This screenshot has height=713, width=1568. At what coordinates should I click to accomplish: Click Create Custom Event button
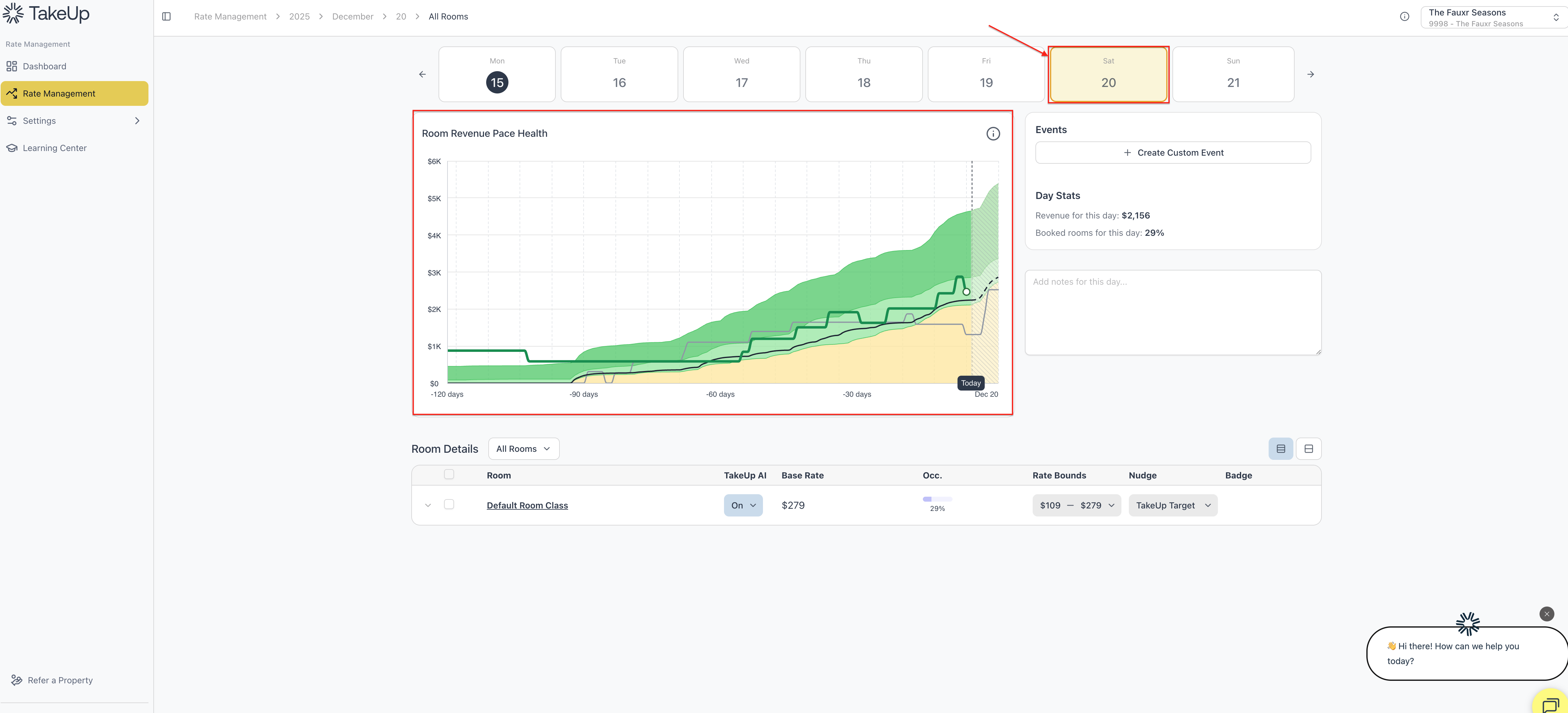(1173, 153)
